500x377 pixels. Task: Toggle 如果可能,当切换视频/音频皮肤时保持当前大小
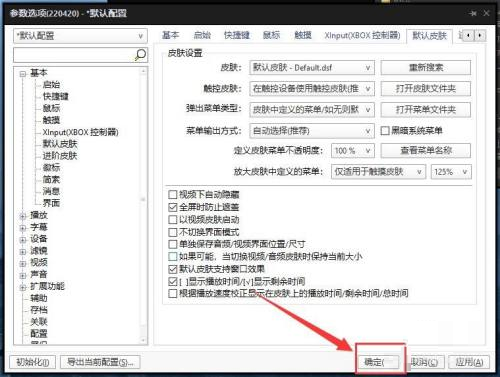(173, 257)
